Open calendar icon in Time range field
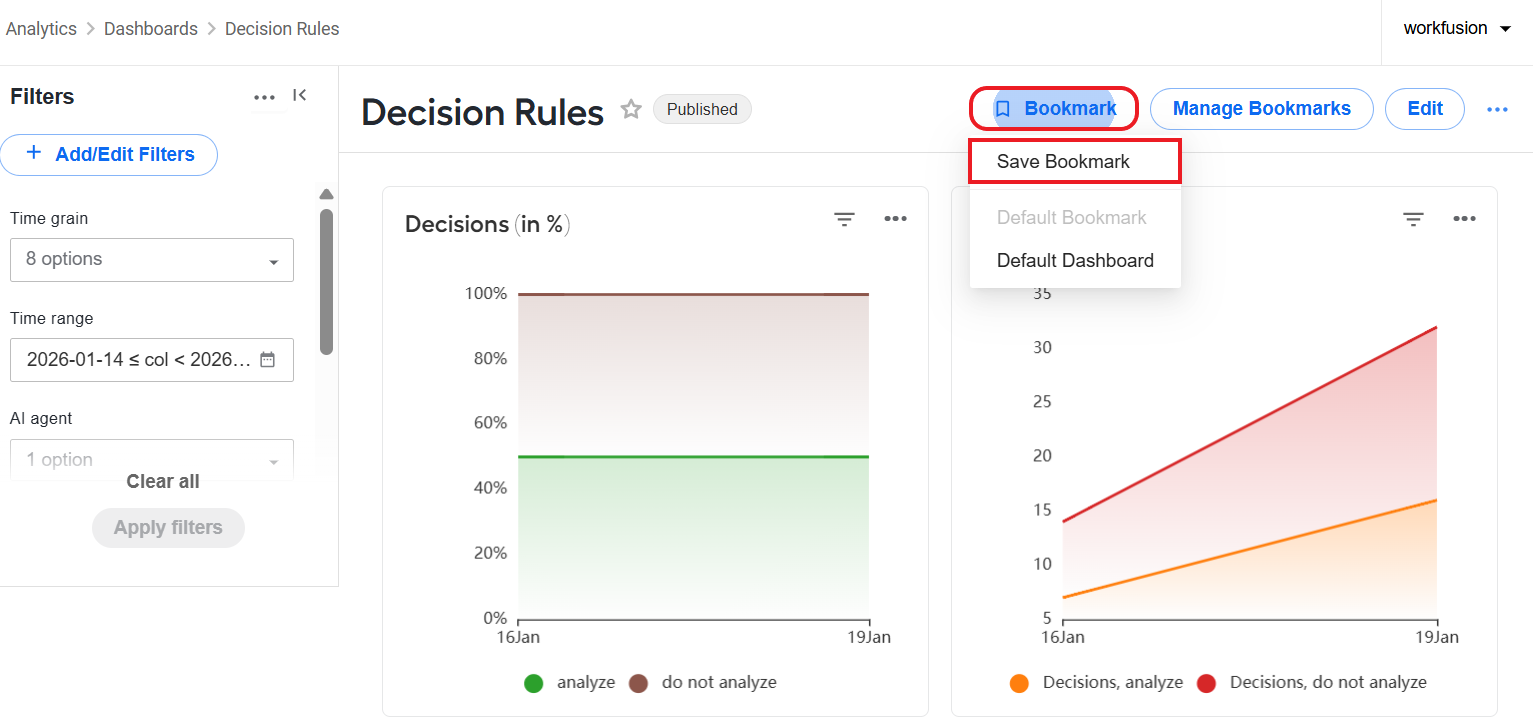 coord(268,360)
